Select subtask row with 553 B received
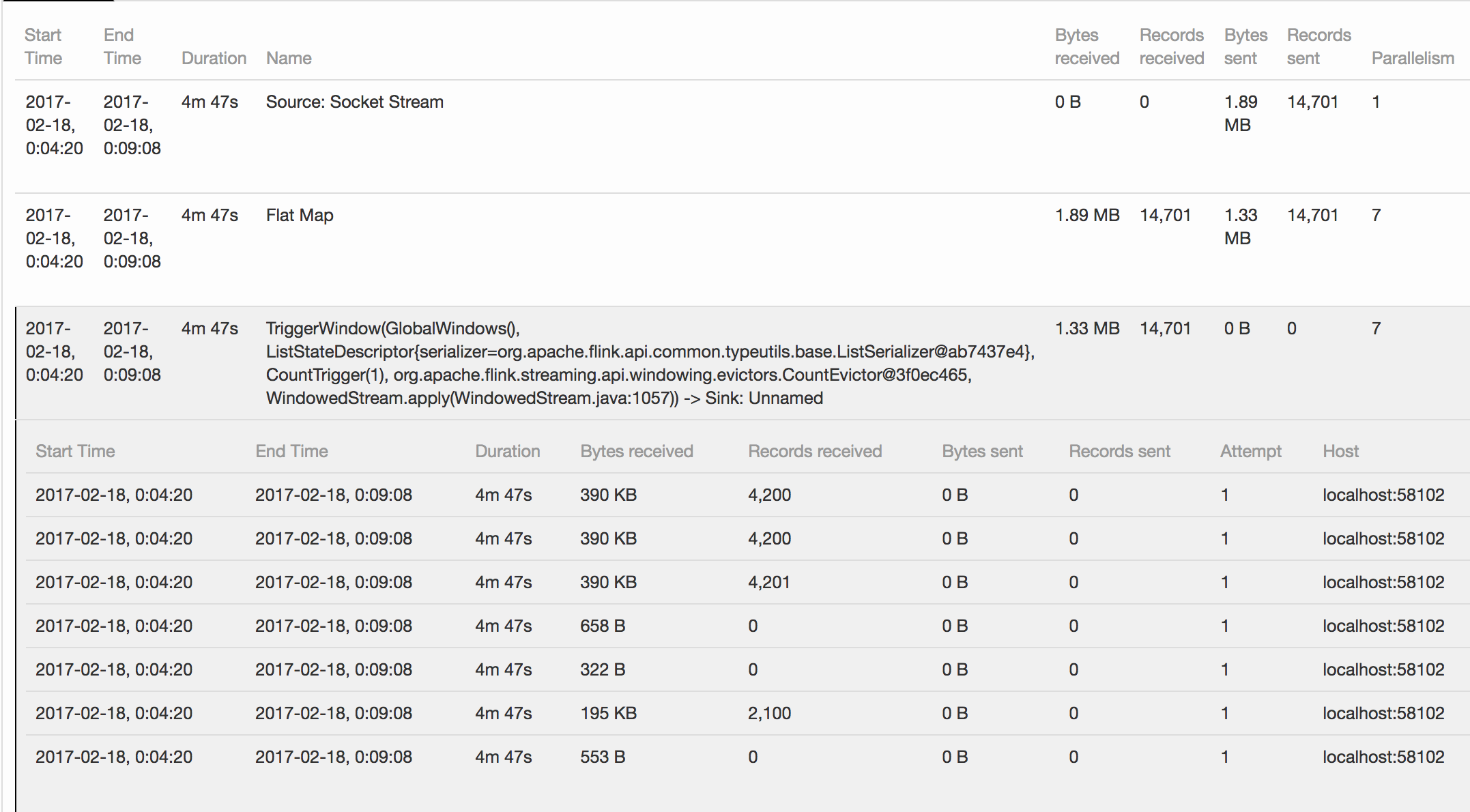Screen dimensions: 1470x812 point(603,757)
